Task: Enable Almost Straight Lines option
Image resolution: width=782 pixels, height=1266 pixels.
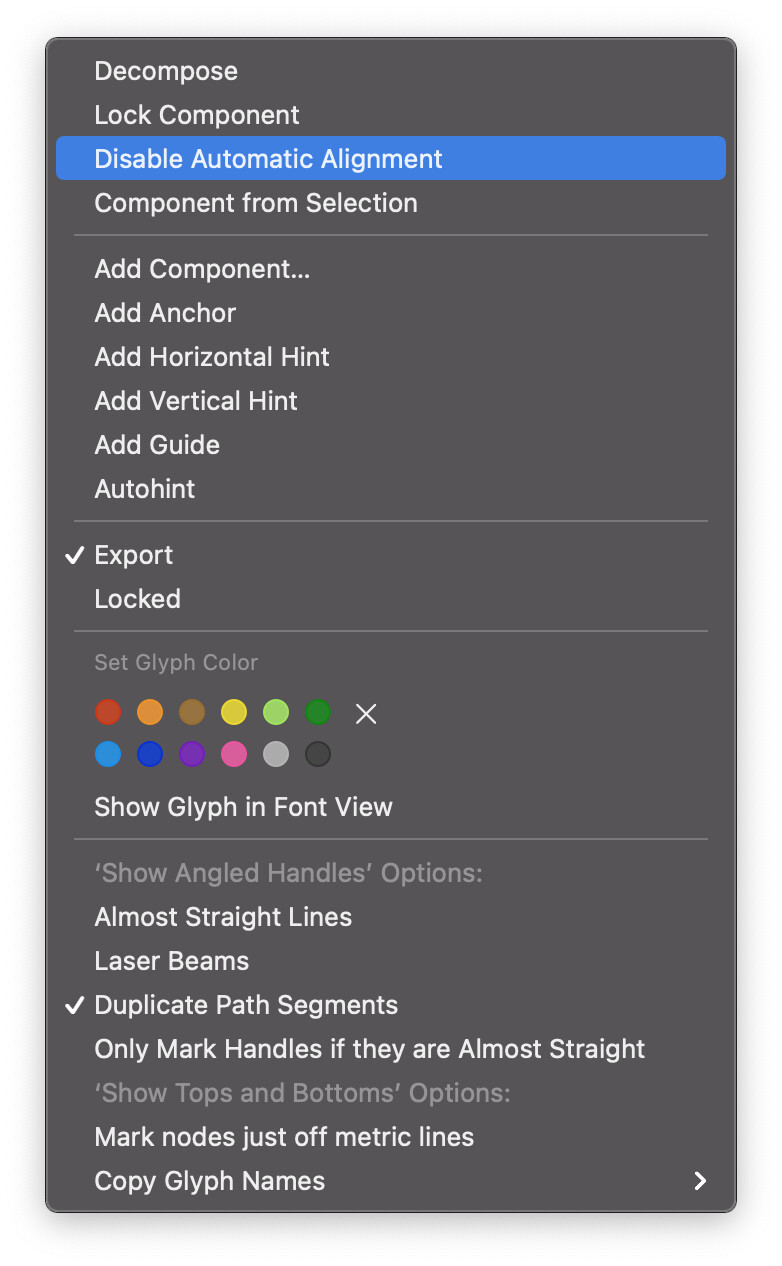Action: click(x=223, y=918)
